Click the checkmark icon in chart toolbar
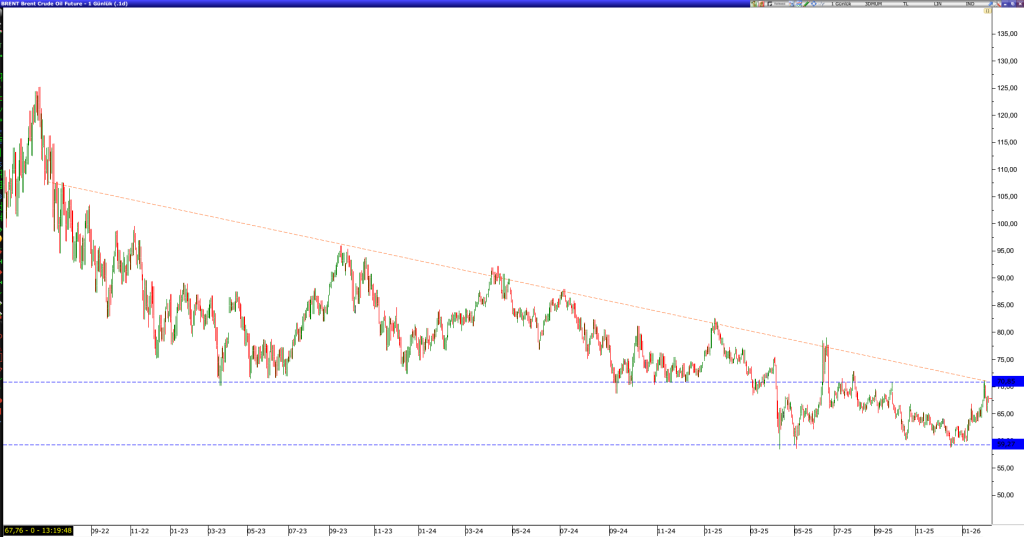Viewport: 1024px width, 537px height. (x=822, y=4)
